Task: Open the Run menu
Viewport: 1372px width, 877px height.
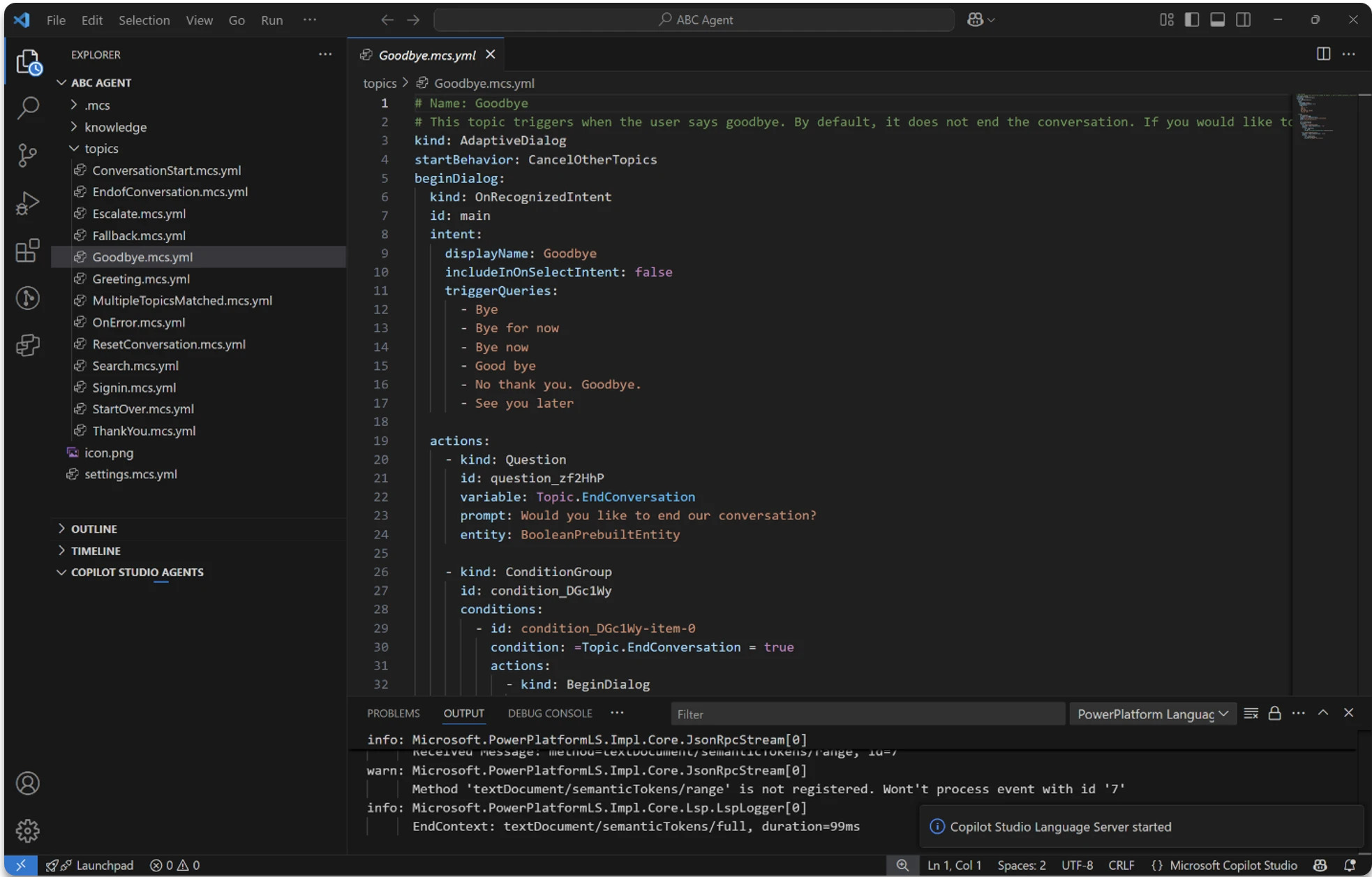Action: click(271, 20)
